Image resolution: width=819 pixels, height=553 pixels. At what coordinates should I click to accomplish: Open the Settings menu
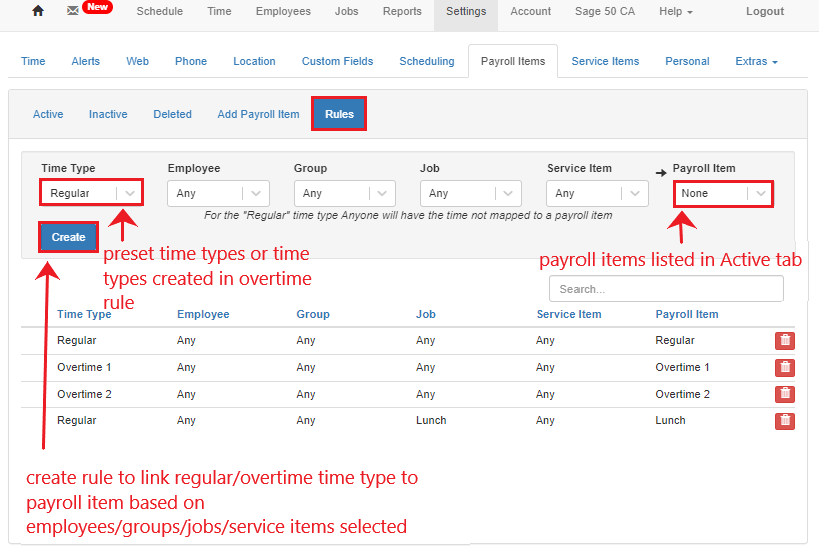click(x=466, y=11)
